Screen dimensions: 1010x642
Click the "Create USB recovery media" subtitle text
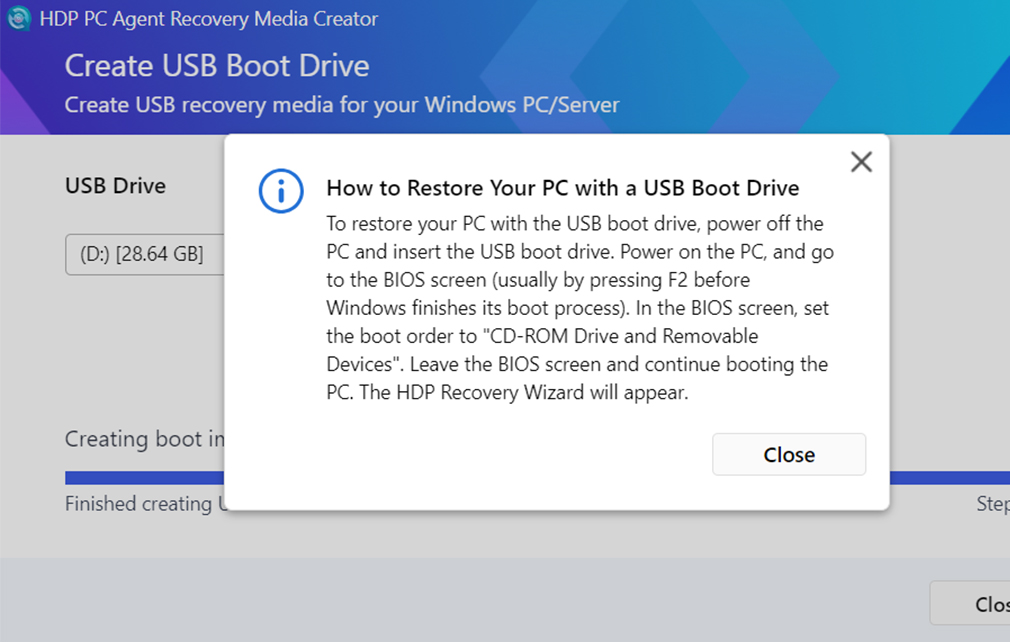click(x=342, y=105)
